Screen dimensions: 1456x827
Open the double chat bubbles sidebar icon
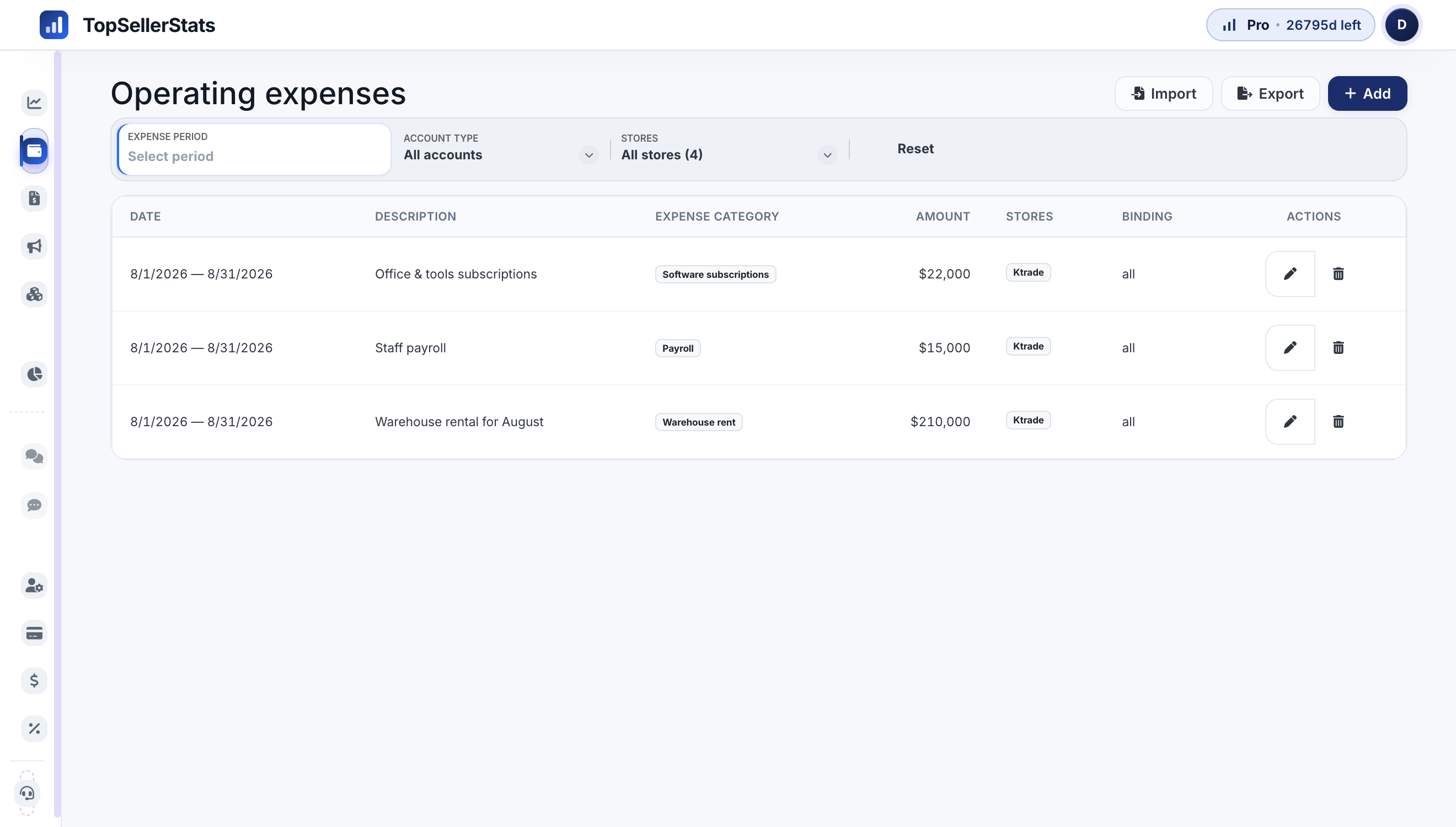(34, 457)
